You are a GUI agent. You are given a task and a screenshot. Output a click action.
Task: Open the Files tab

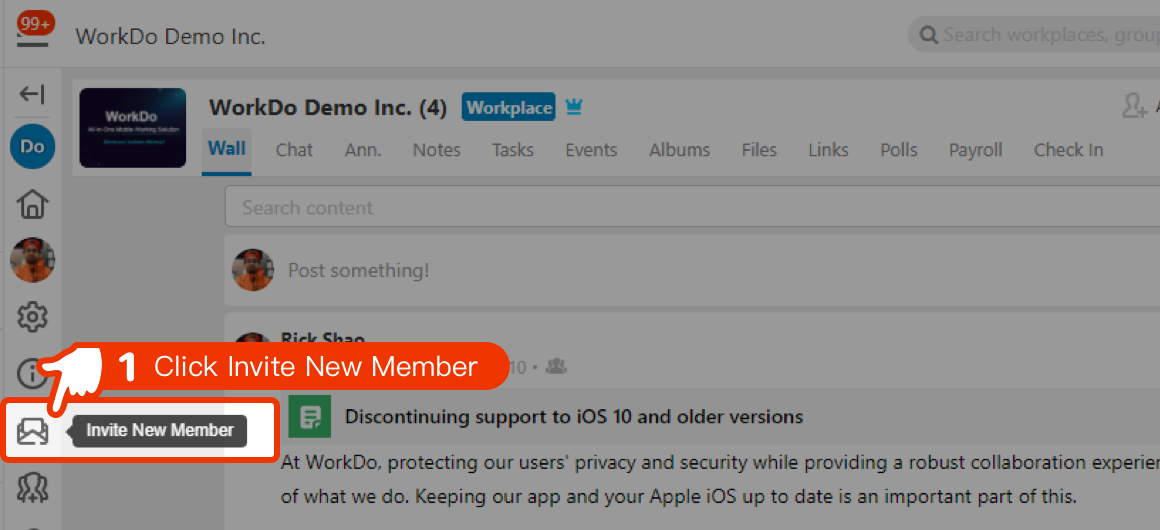tap(759, 150)
